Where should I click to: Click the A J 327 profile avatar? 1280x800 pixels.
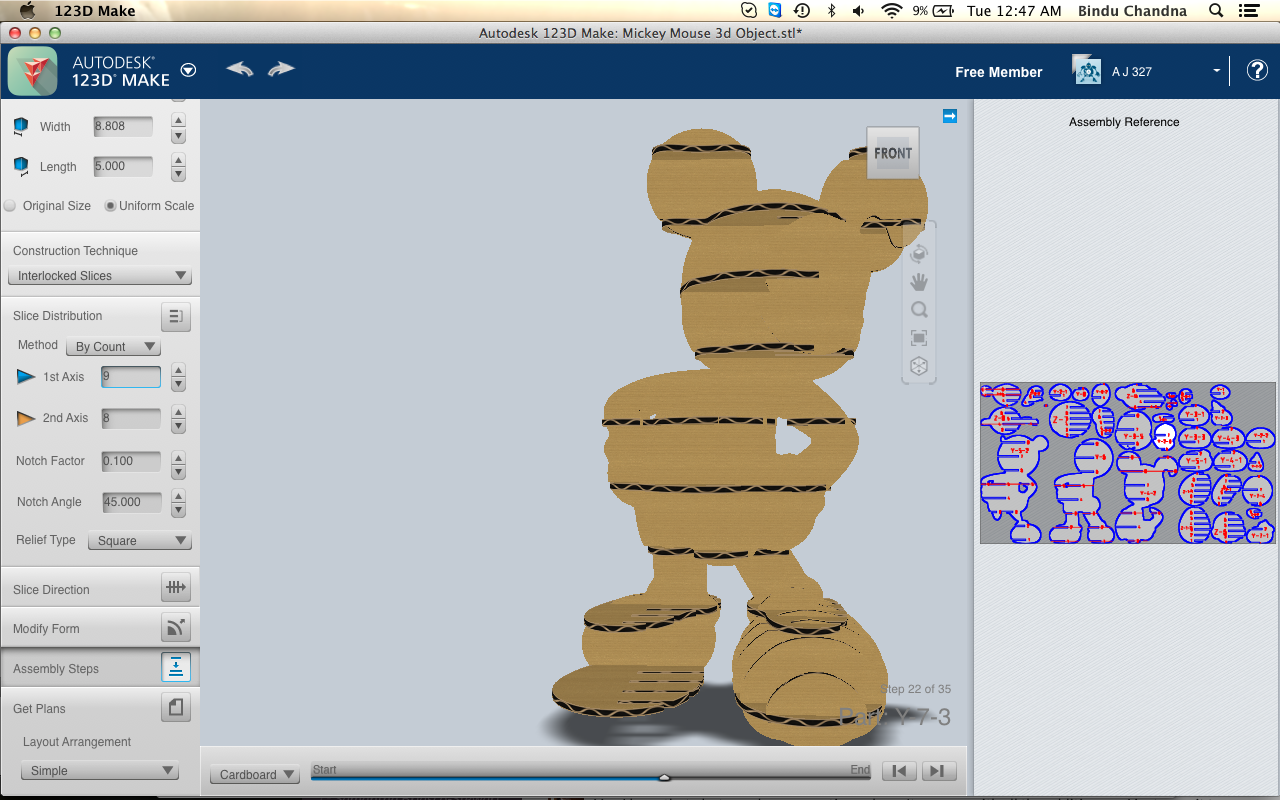(x=1087, y=70)
